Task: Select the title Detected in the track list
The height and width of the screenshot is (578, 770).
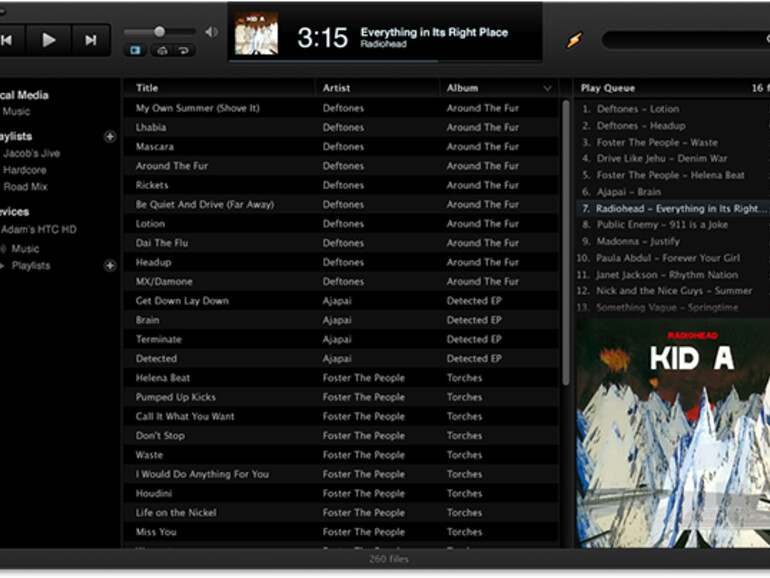Action: tap(156, 358)
